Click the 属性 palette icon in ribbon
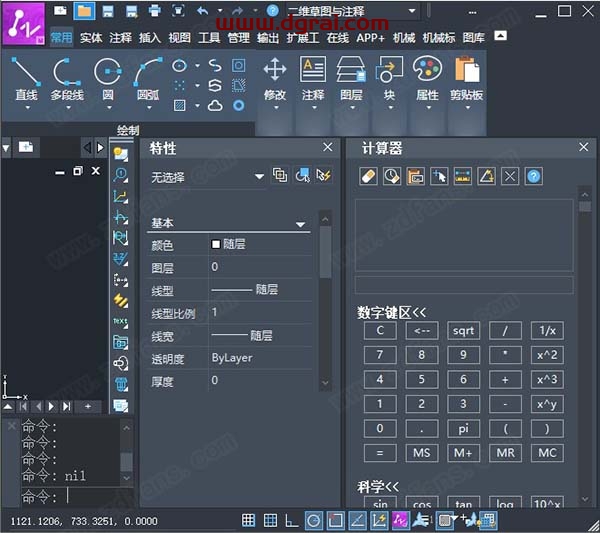The image size is (600, 533). click(427, 78)
